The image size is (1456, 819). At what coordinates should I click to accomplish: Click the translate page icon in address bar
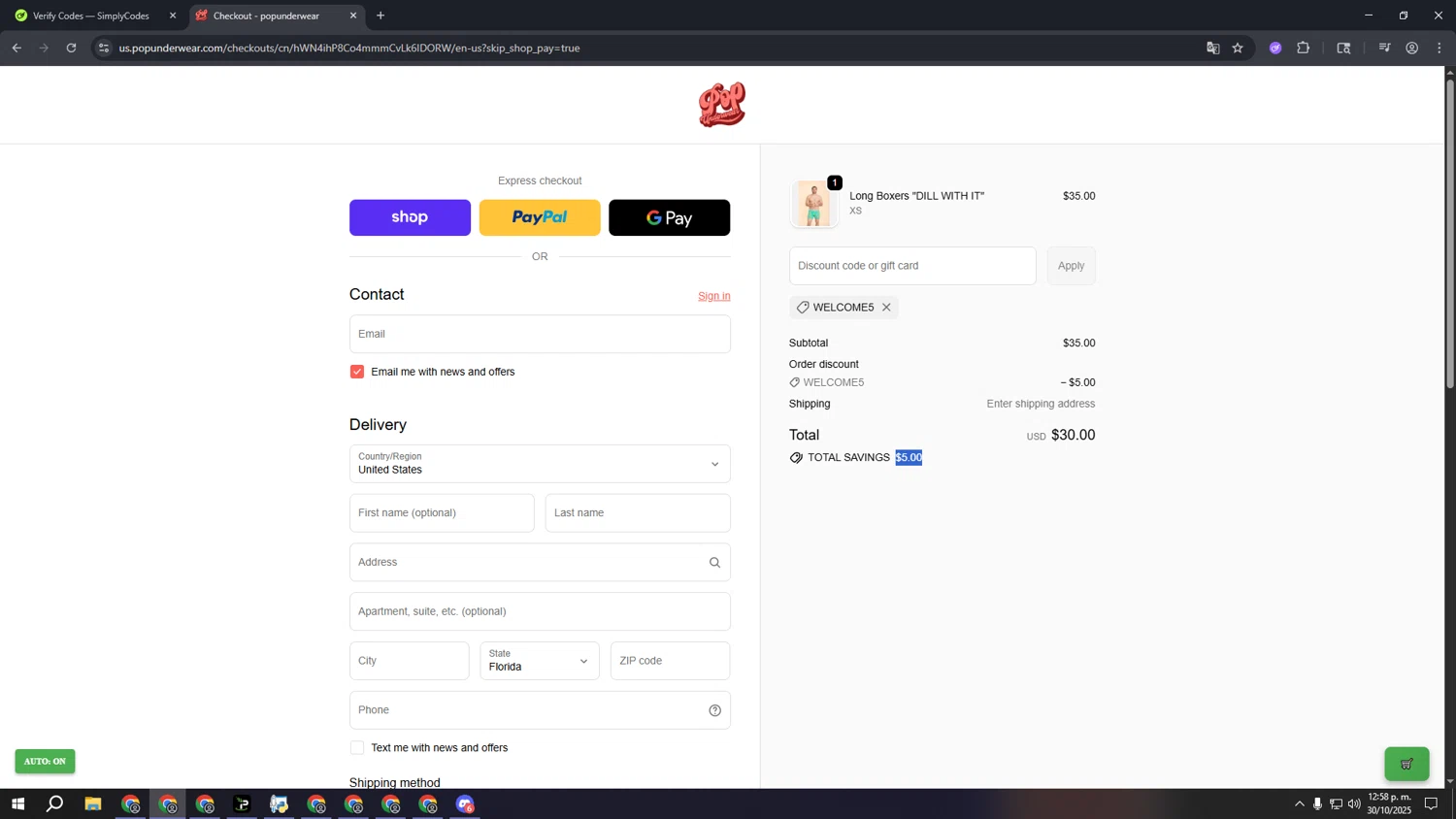[1212, 48]
